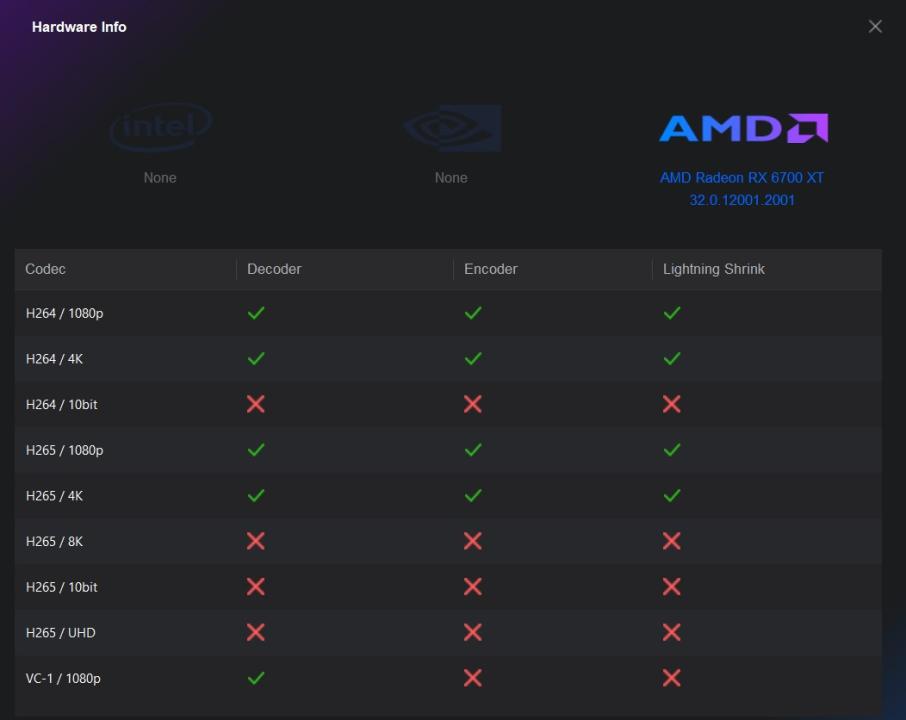Click the None label under Intel
This screenshot has width=906, height=720.
point(160,178)
